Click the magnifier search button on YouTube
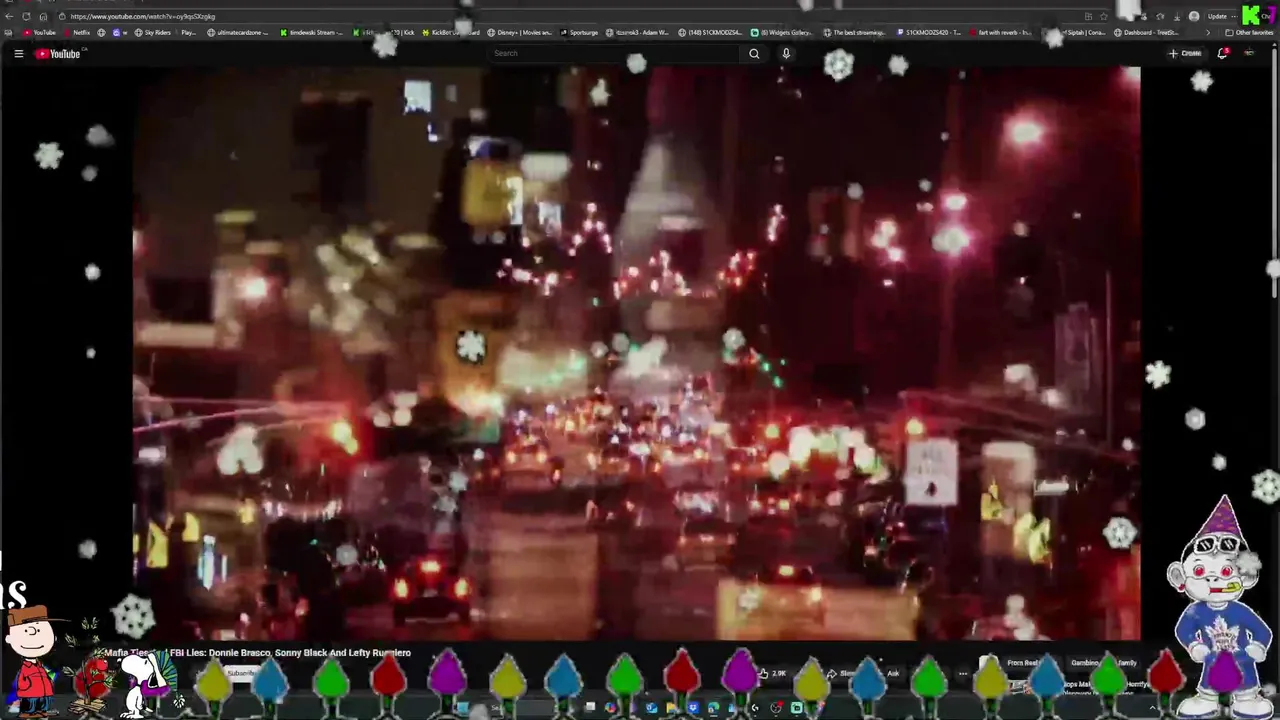 click(754, 53)
